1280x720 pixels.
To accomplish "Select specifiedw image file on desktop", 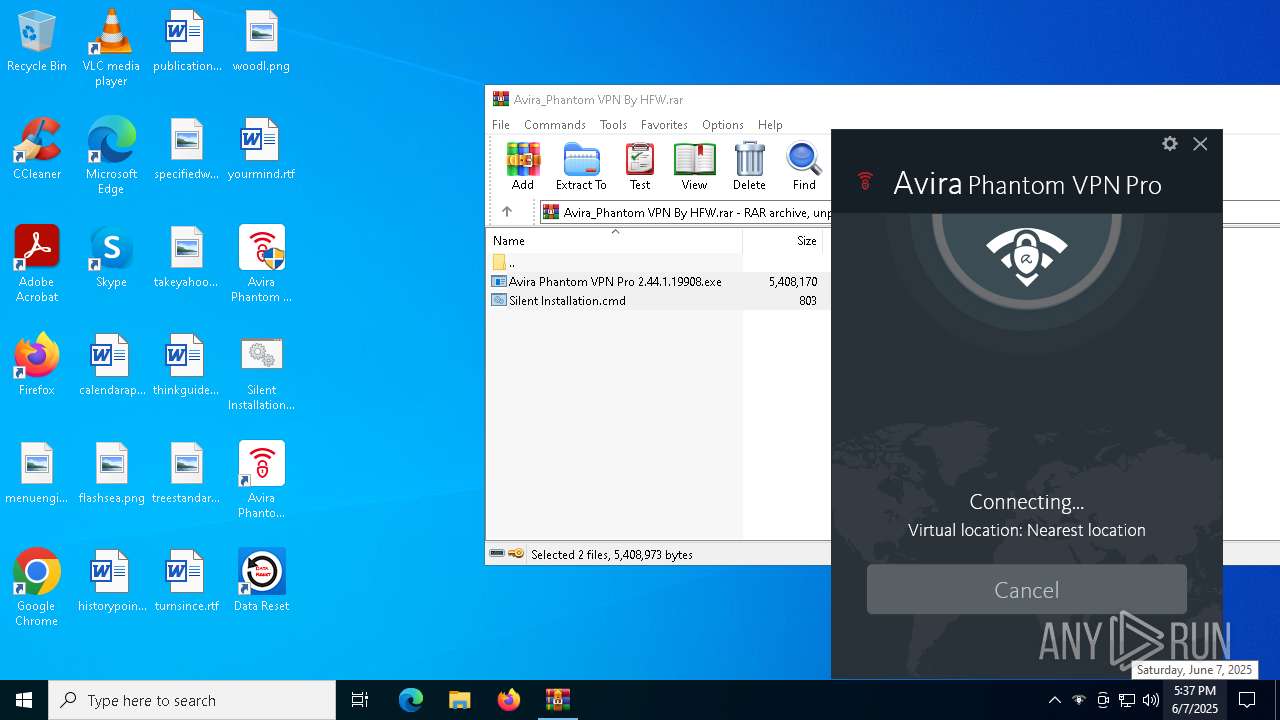I will point(186,149).
